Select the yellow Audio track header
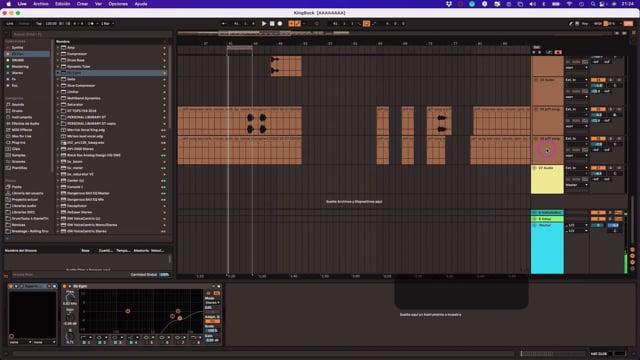Image resolution: width=640 pixels, height=360 pixels. pyautogui.click(x=547, y=179)
